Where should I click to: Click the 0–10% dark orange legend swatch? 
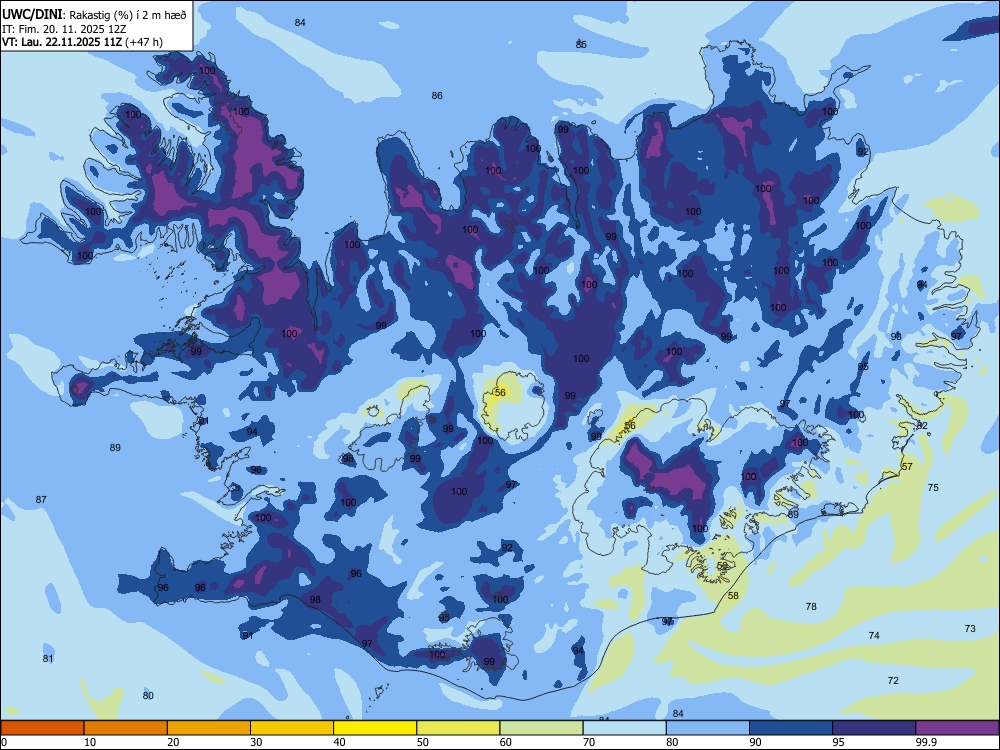tap(42, 728)
